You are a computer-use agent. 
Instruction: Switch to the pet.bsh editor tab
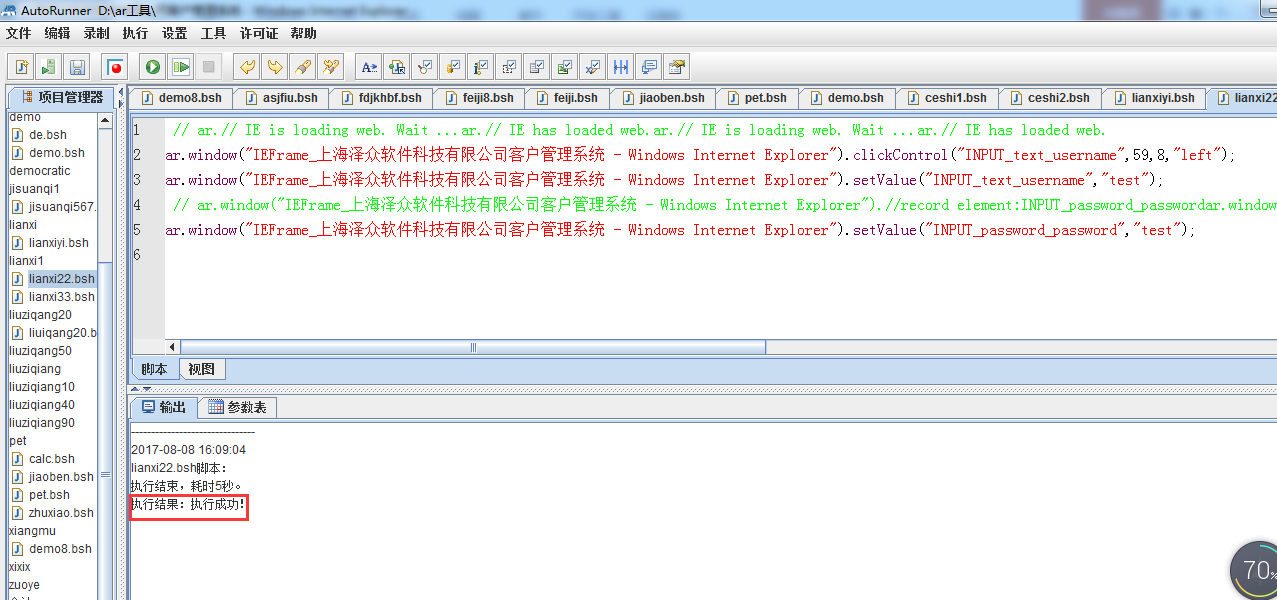(x=758, y=98)
